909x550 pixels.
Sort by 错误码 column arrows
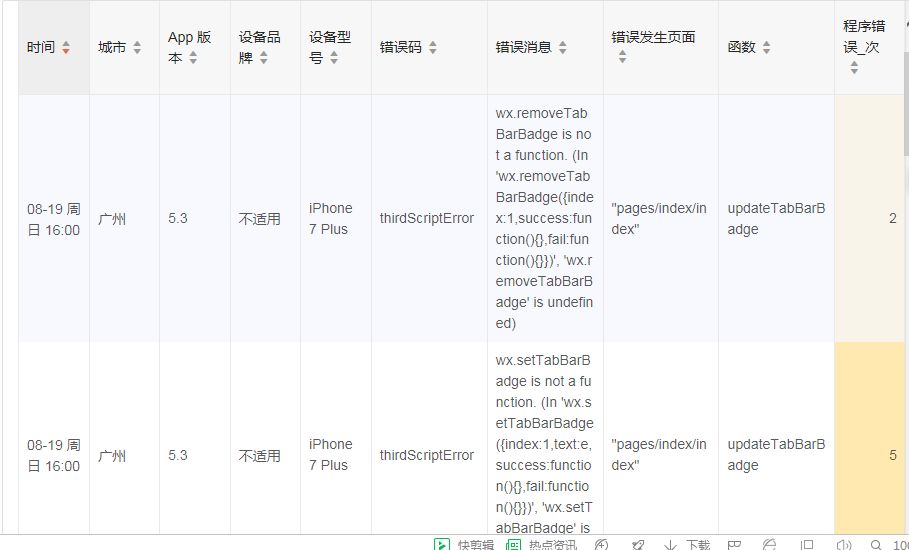[432, 48]
